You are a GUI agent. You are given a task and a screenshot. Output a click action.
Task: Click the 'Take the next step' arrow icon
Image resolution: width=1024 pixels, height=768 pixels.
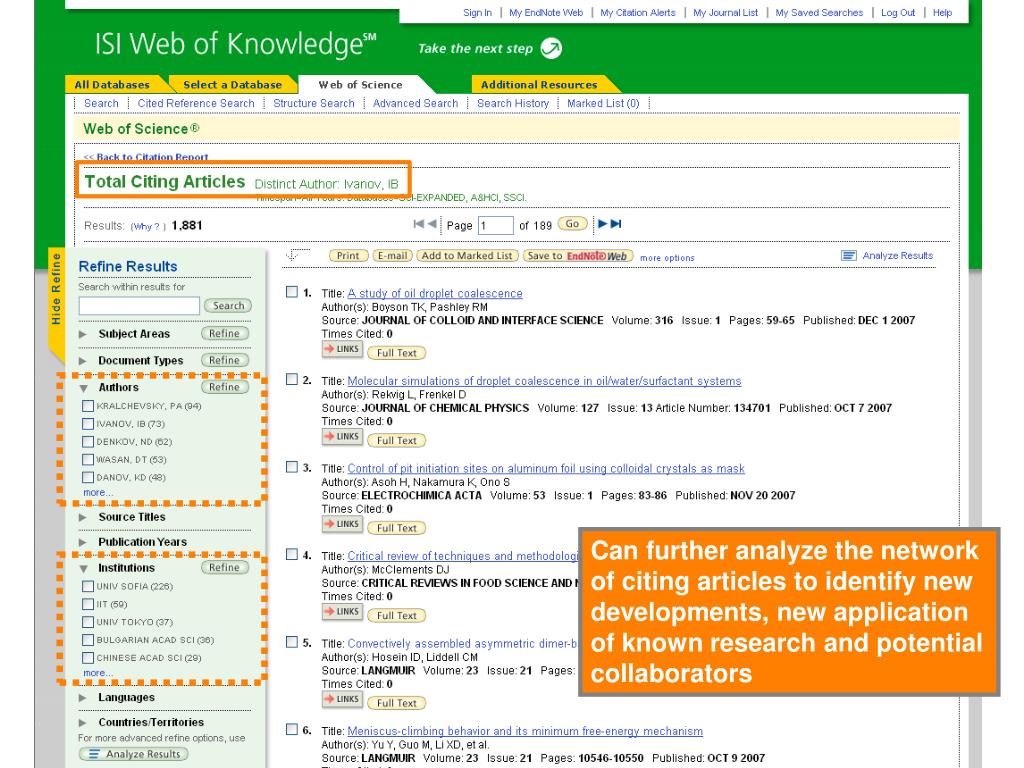click(551, 48)
